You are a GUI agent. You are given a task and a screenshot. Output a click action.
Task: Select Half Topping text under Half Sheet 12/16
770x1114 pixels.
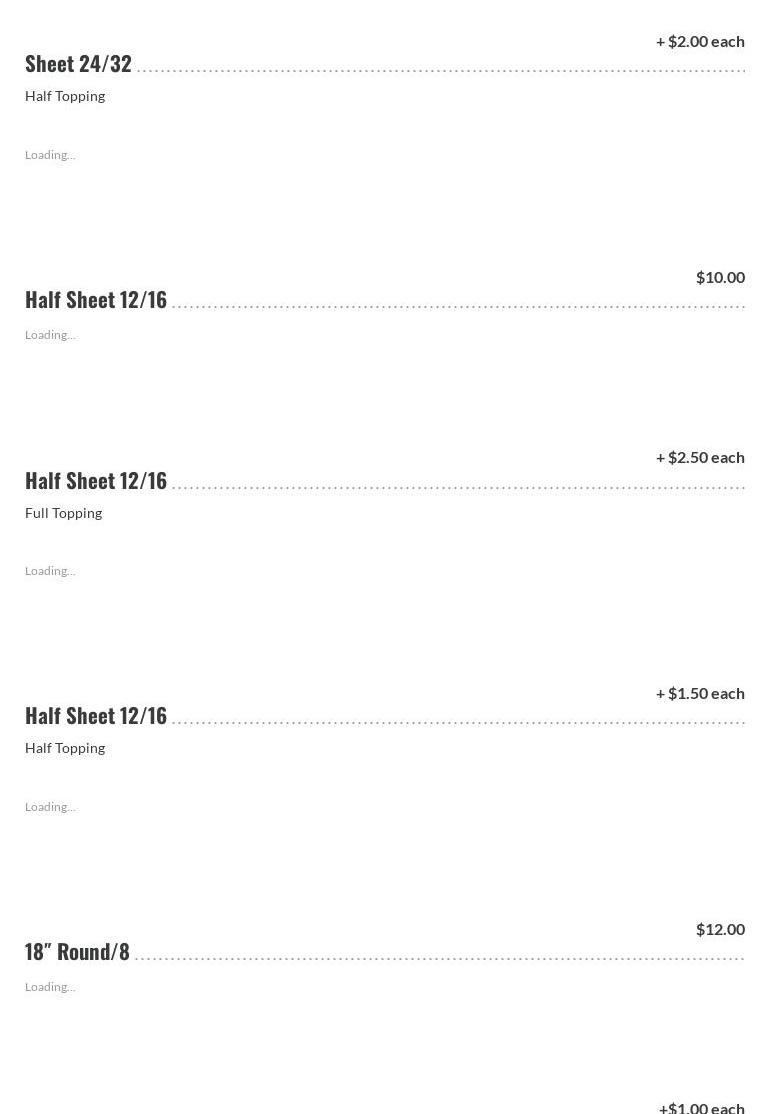65,748
